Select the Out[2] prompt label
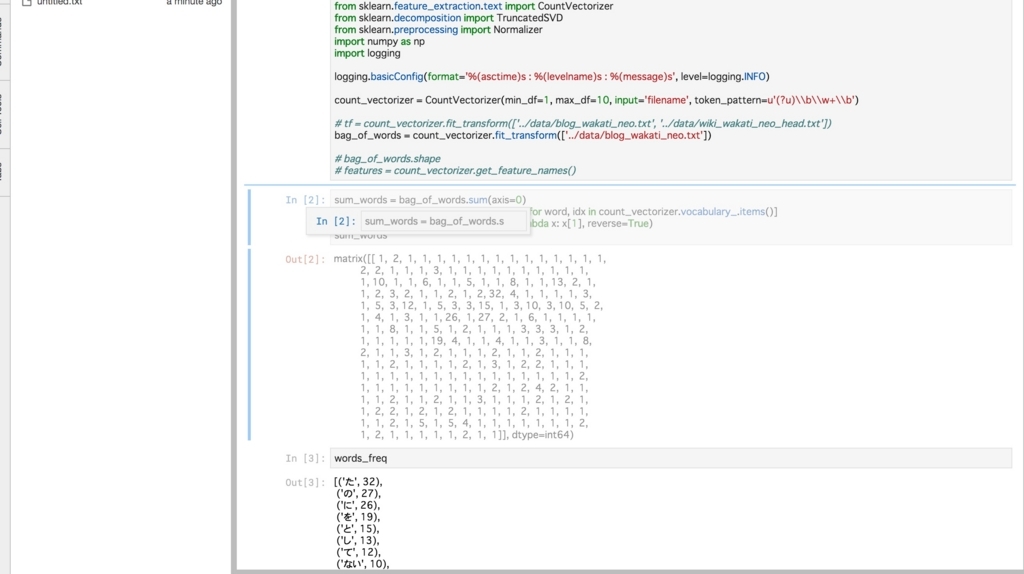Screen dimensions: 1024x574 [305, 259]
